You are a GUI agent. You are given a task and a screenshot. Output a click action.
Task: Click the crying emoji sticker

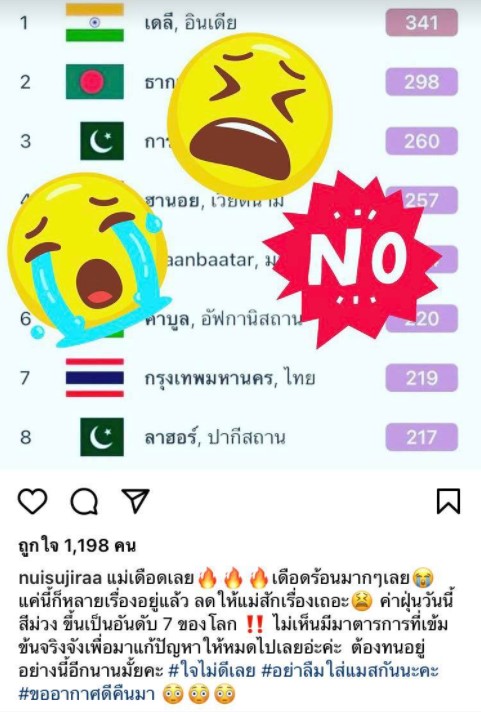pos(89,260)
